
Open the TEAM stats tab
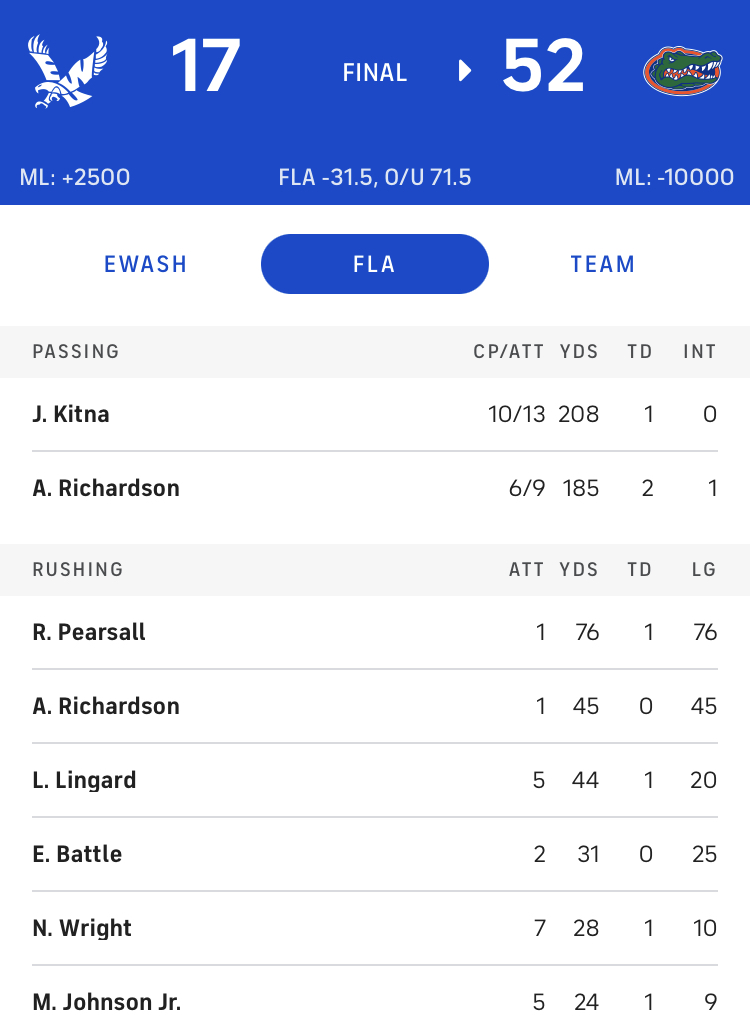(603, 264)
